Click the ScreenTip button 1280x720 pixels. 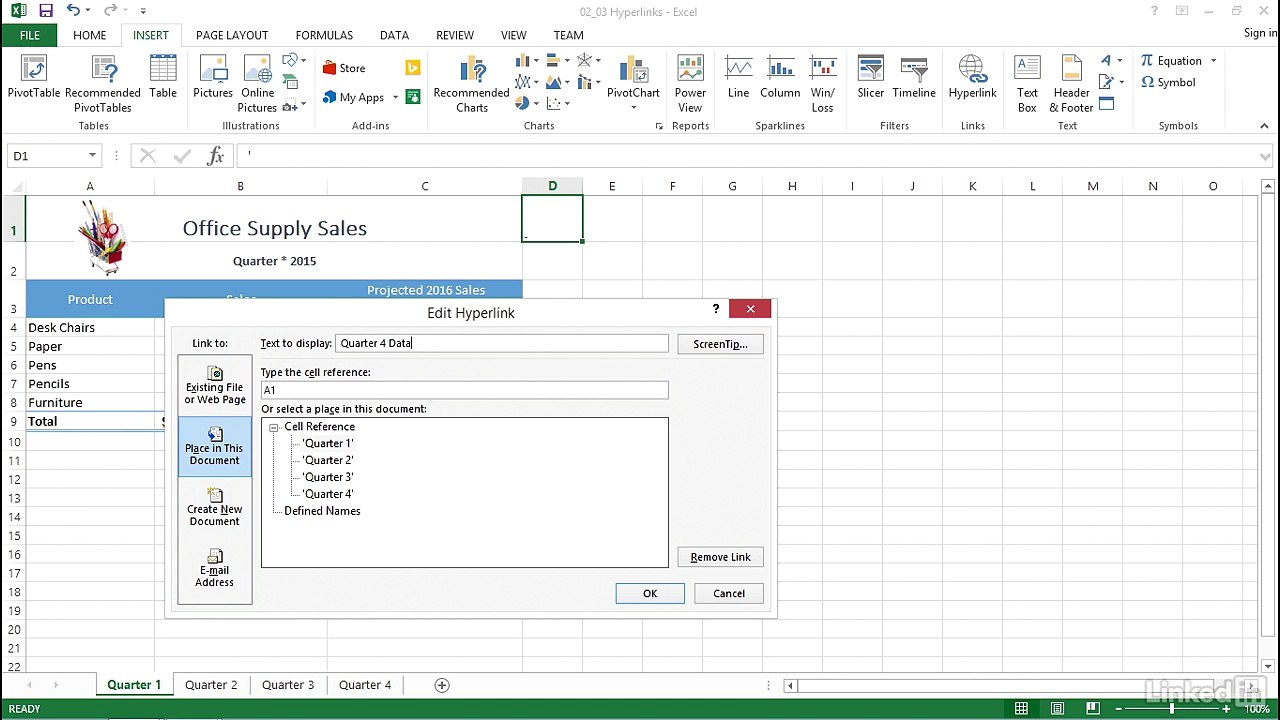(720, 344)
